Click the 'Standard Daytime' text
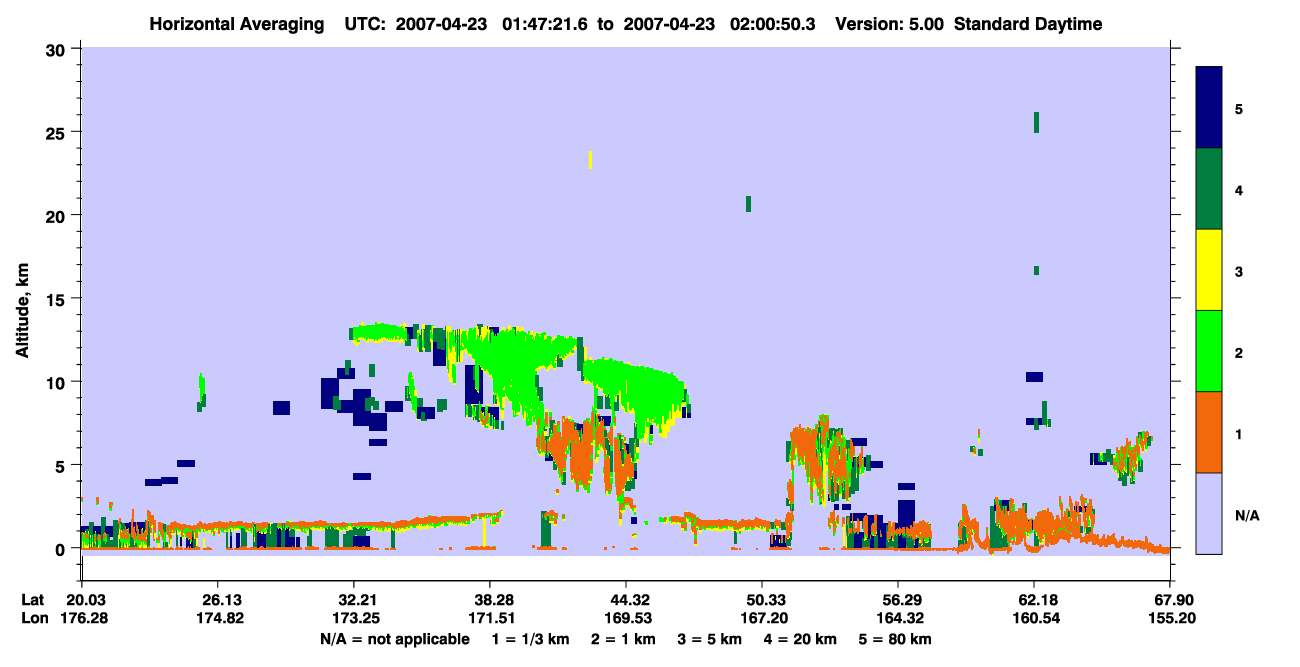 click(x=1028, y=24)
